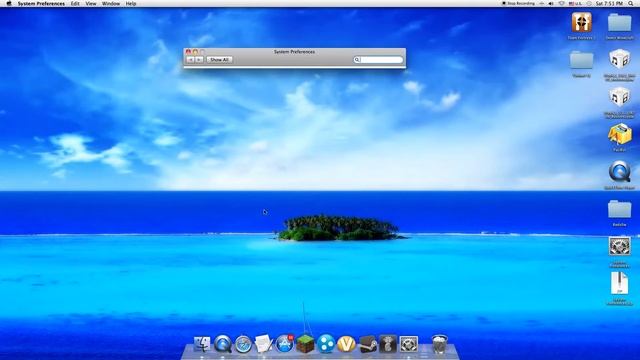Image resolution: width=640 pixels, height=360 pixels.
Task: Launch Minecraft grass block icon in dock
Action: pos(305,344)
